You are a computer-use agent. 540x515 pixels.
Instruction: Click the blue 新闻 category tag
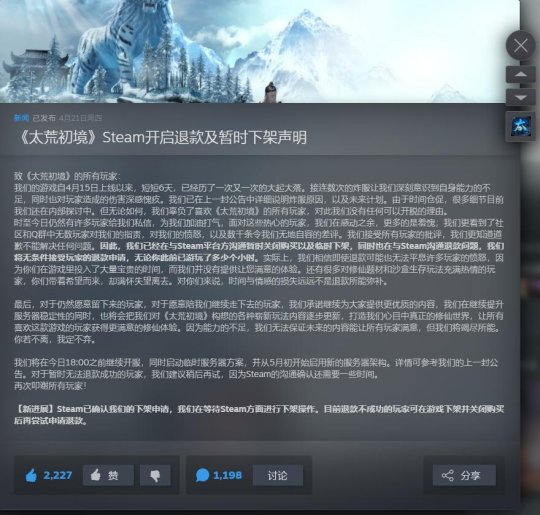click(21, 118)
